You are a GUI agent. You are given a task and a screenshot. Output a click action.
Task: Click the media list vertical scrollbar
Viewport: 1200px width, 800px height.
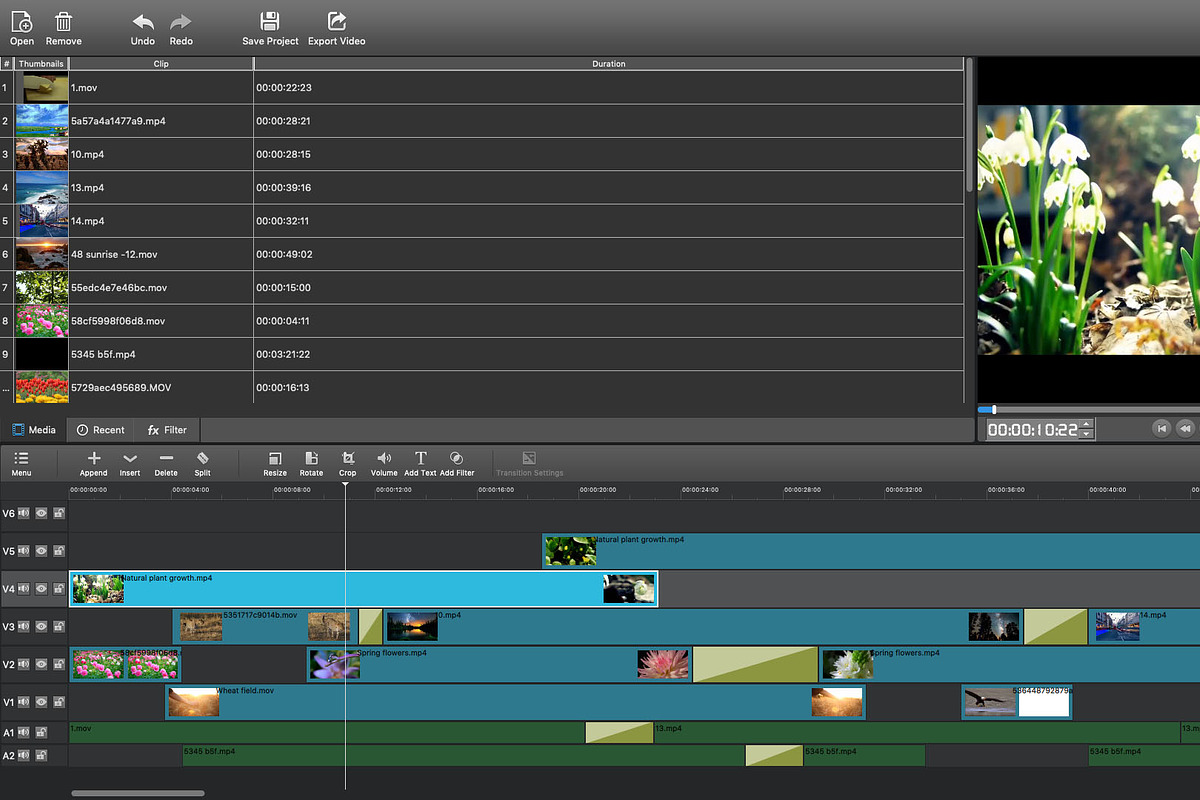click(x=970, y=125)
